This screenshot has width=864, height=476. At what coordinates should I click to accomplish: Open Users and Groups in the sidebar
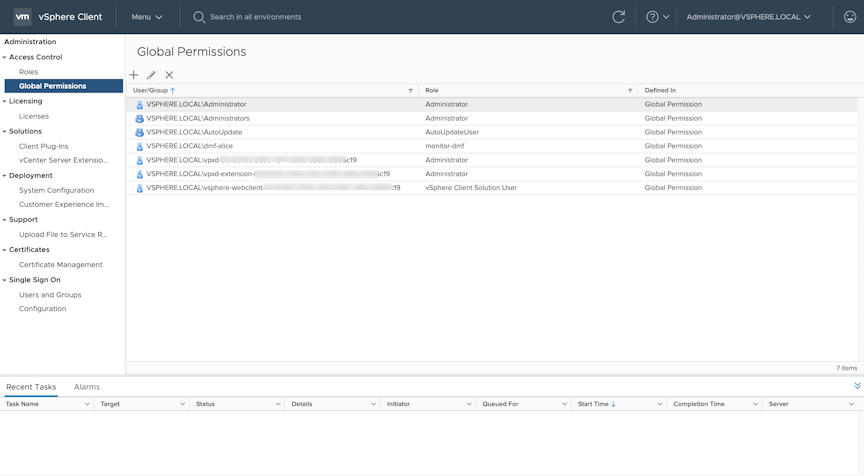[x=50, y=295]
